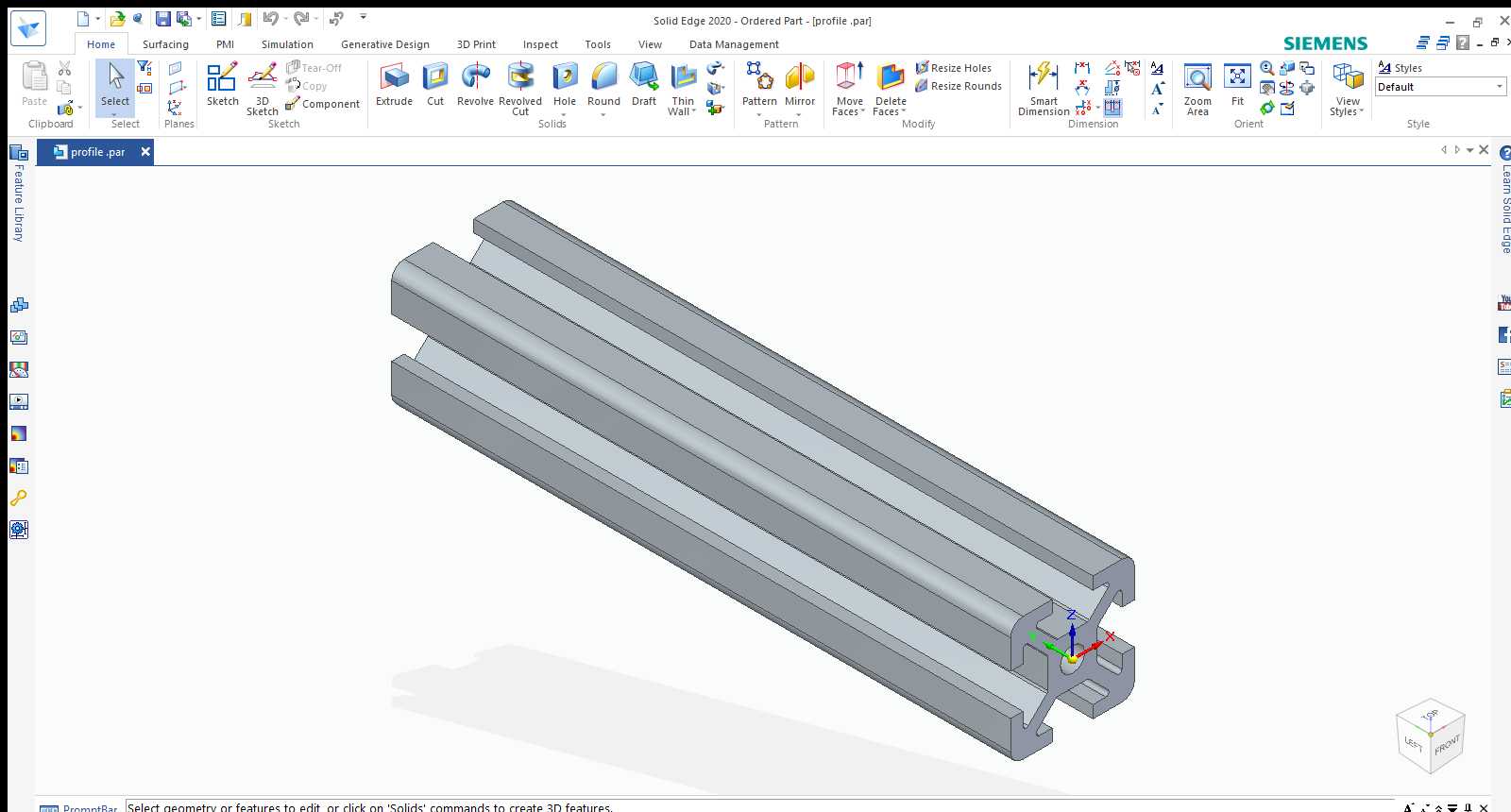Viewport: 1511px width, 812px height.
Task: Expand the New document dropdown arrow
Action: tap(97, 19)
